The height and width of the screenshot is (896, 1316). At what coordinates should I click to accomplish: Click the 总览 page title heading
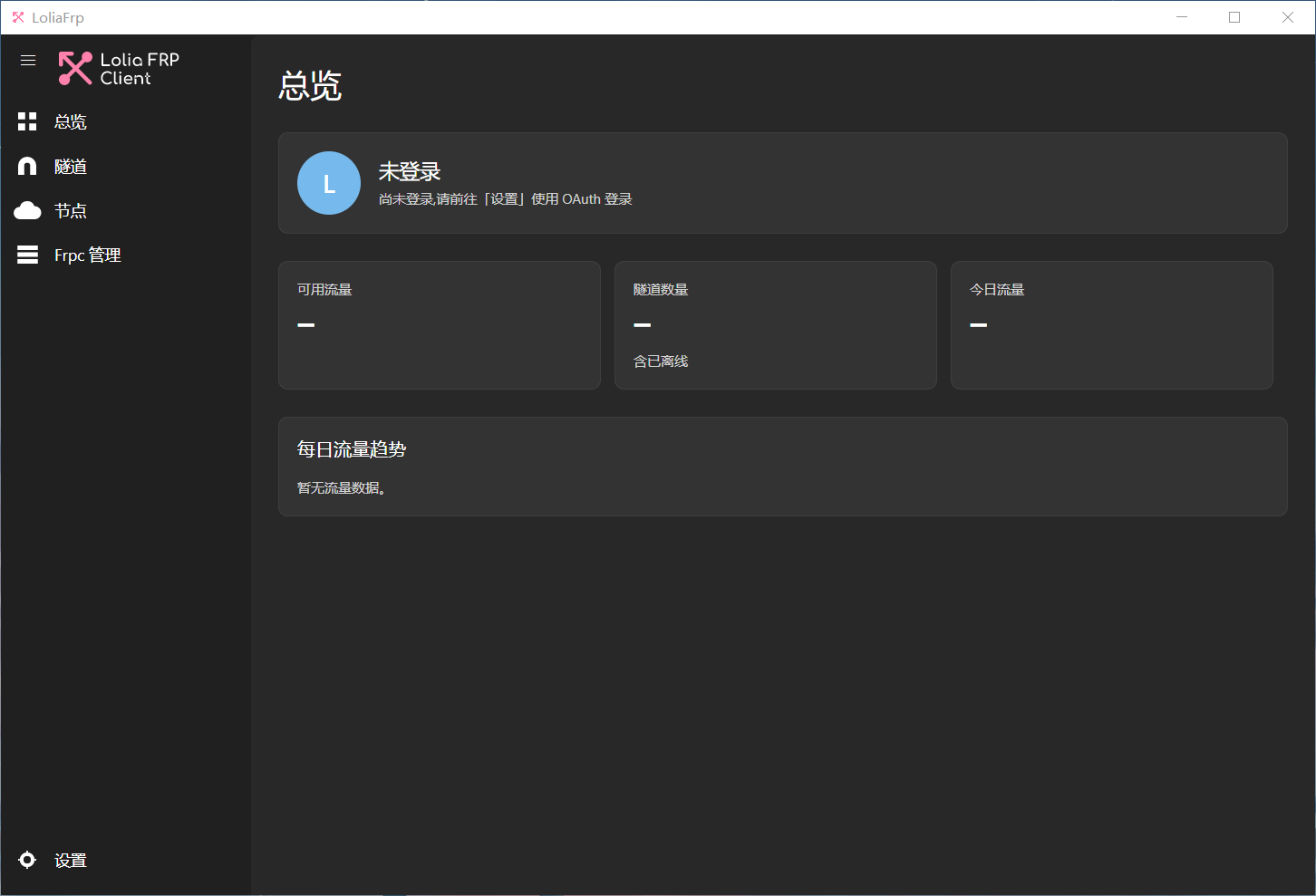click(310, 86)
